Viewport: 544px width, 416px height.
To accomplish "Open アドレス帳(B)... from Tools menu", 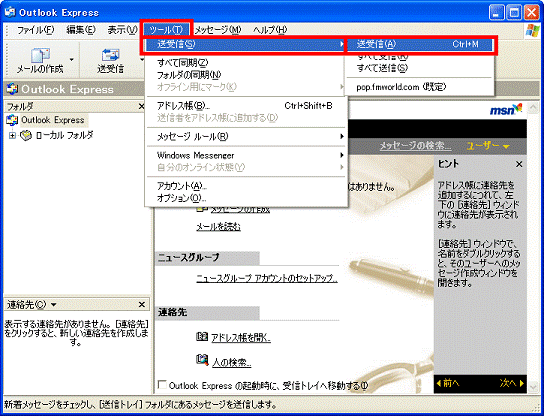I will [246, 105].
